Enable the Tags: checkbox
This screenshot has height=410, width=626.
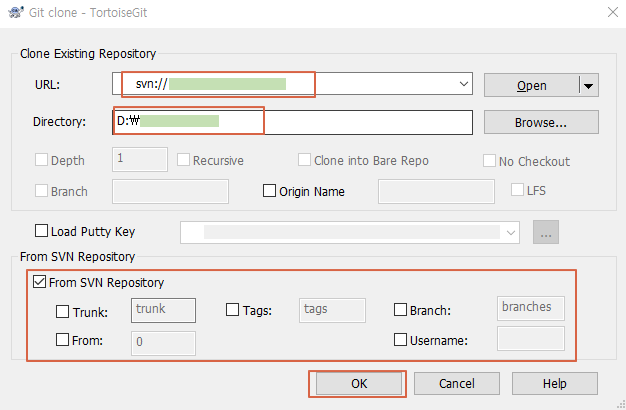click(x=232, y=309)
